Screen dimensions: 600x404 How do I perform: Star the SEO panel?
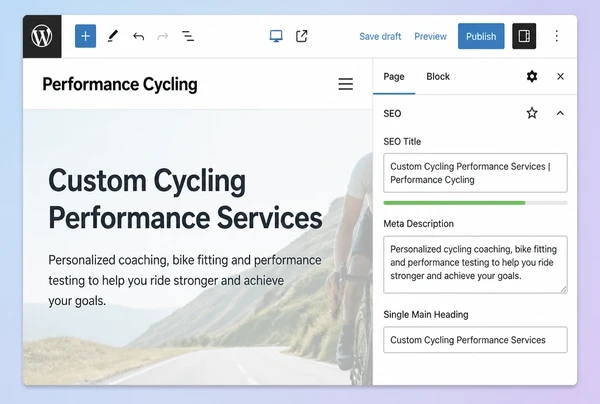[x=532, y=113]
